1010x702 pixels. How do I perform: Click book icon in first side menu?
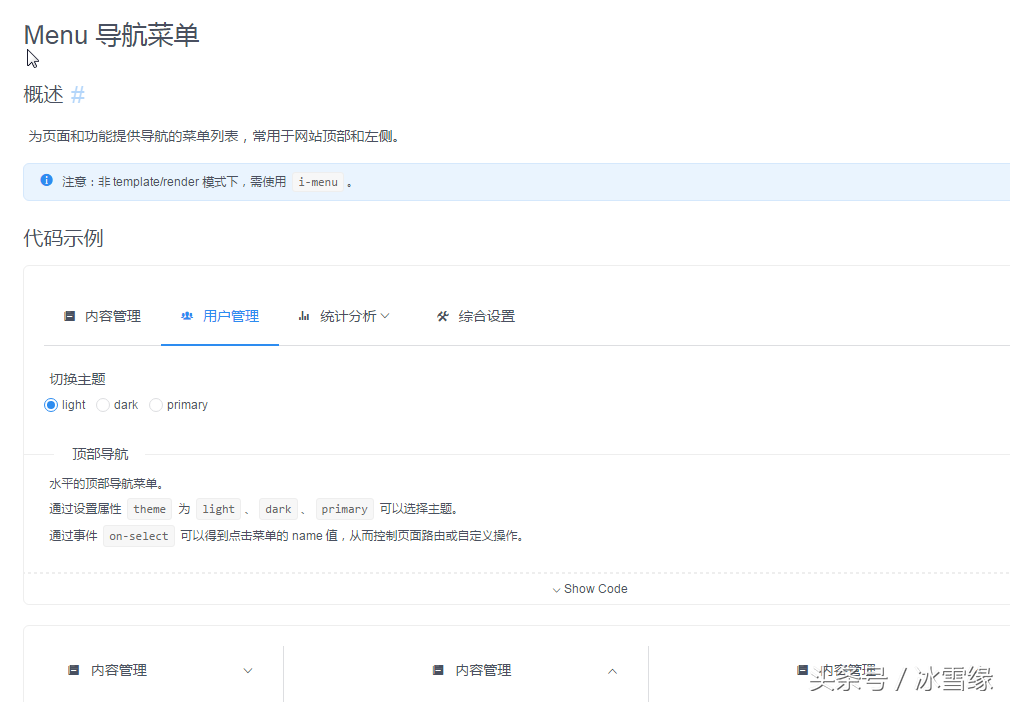tap(74, 670)
